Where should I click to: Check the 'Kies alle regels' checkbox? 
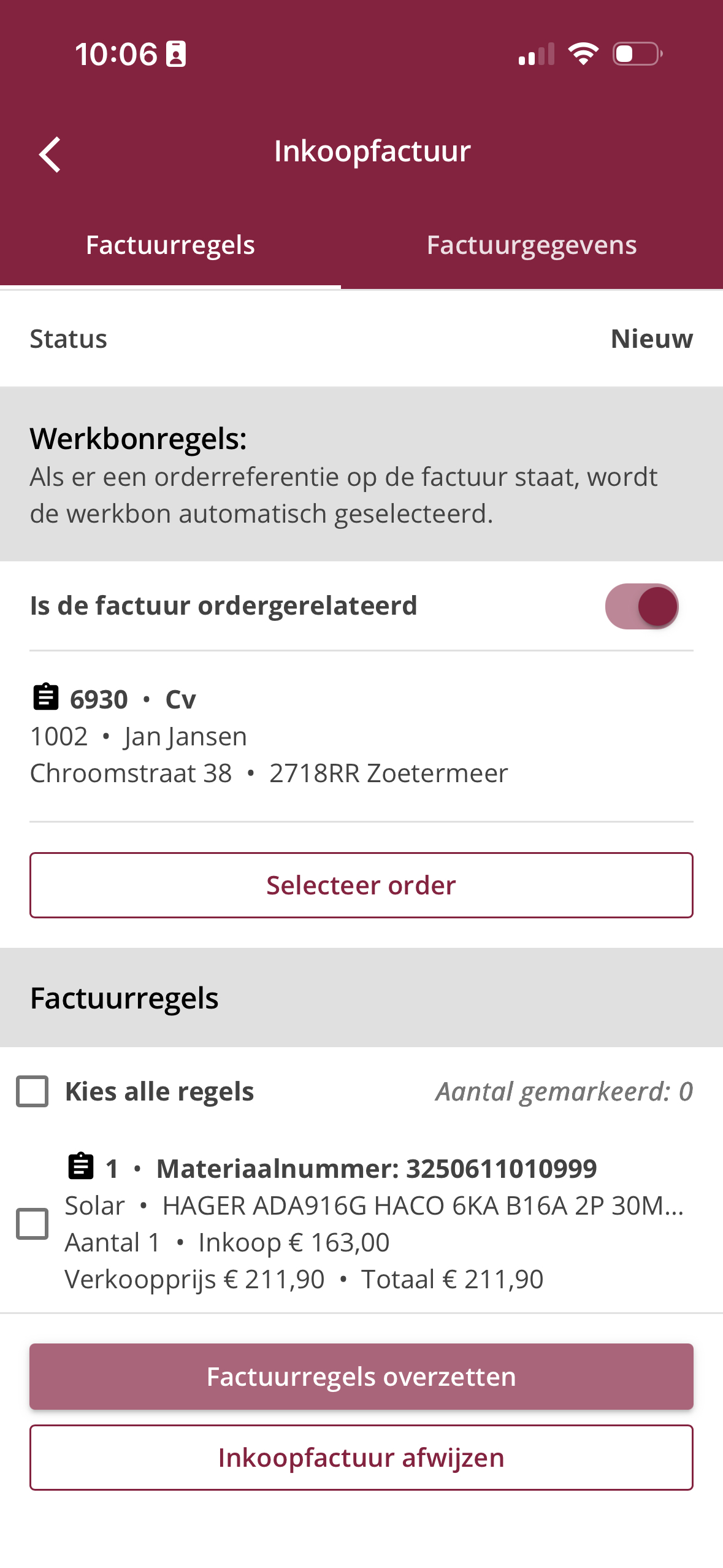(33, 1091)
